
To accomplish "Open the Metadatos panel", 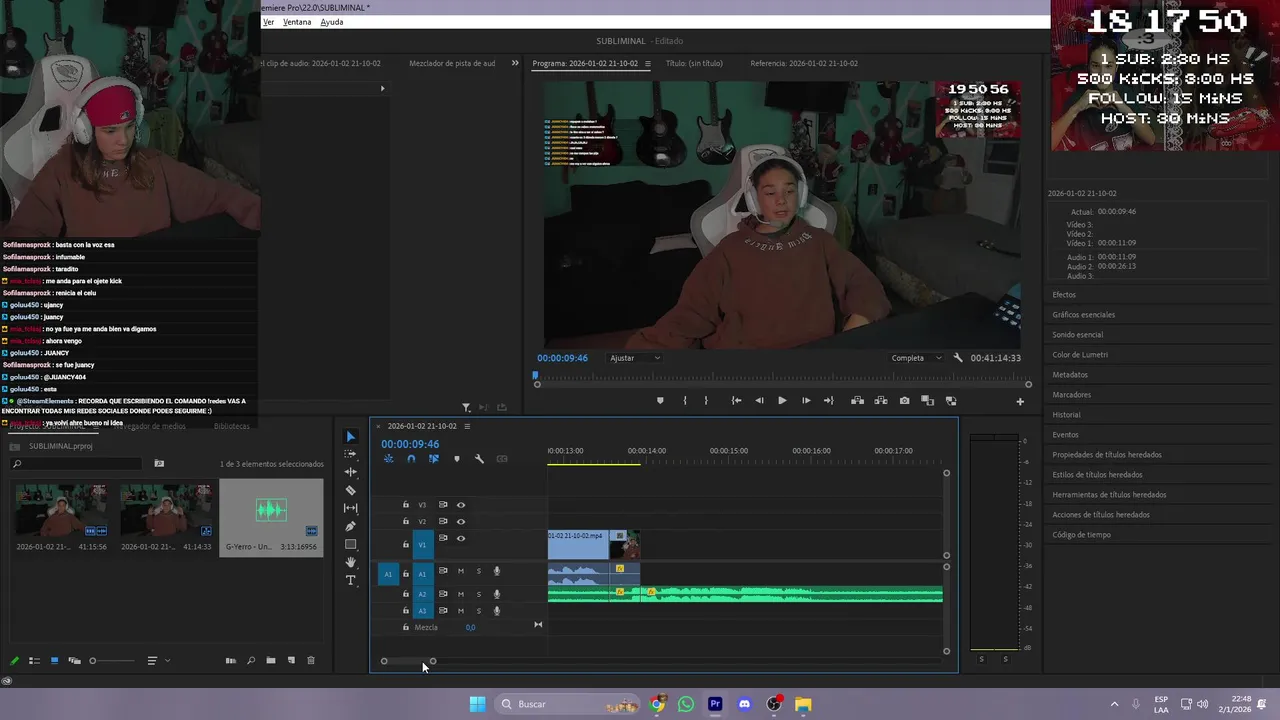I will (x=1070, y=375).
